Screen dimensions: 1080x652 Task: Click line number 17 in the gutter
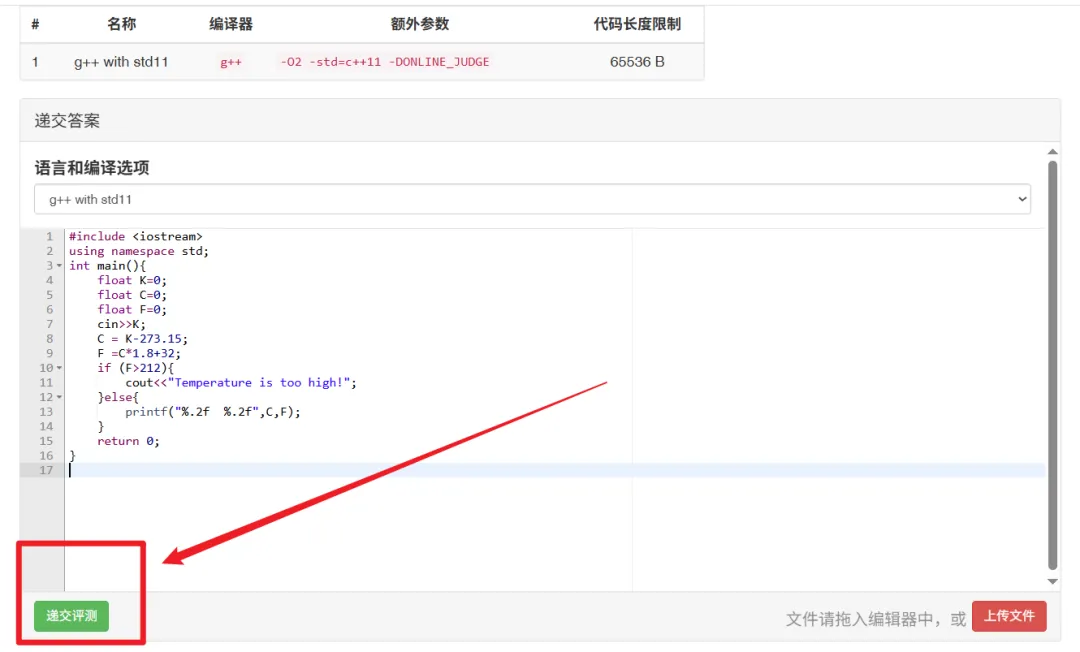[x=47, y=470]
